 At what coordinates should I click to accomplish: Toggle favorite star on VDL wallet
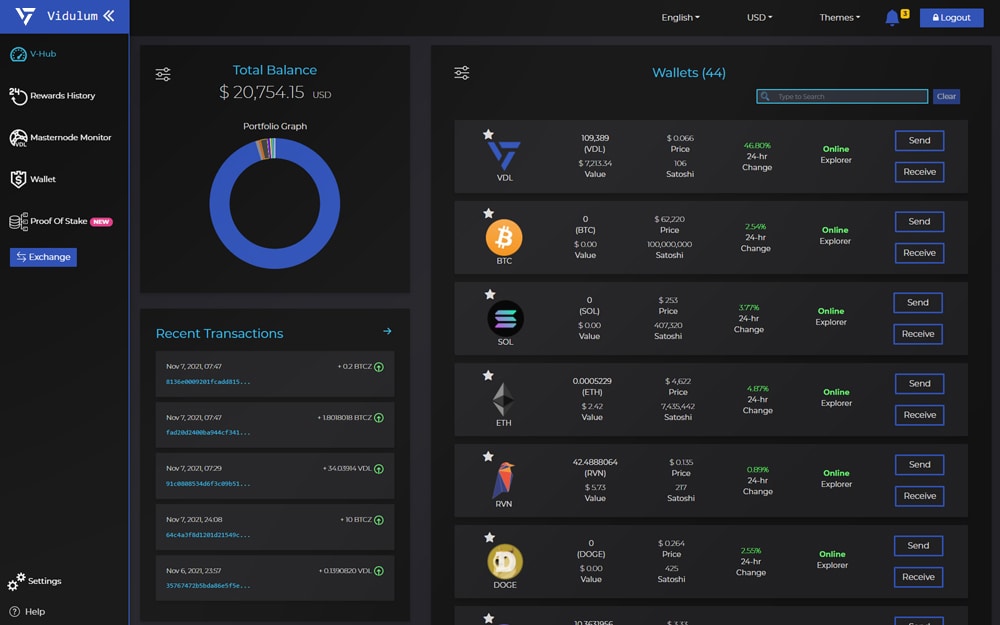tap(488, 134)
